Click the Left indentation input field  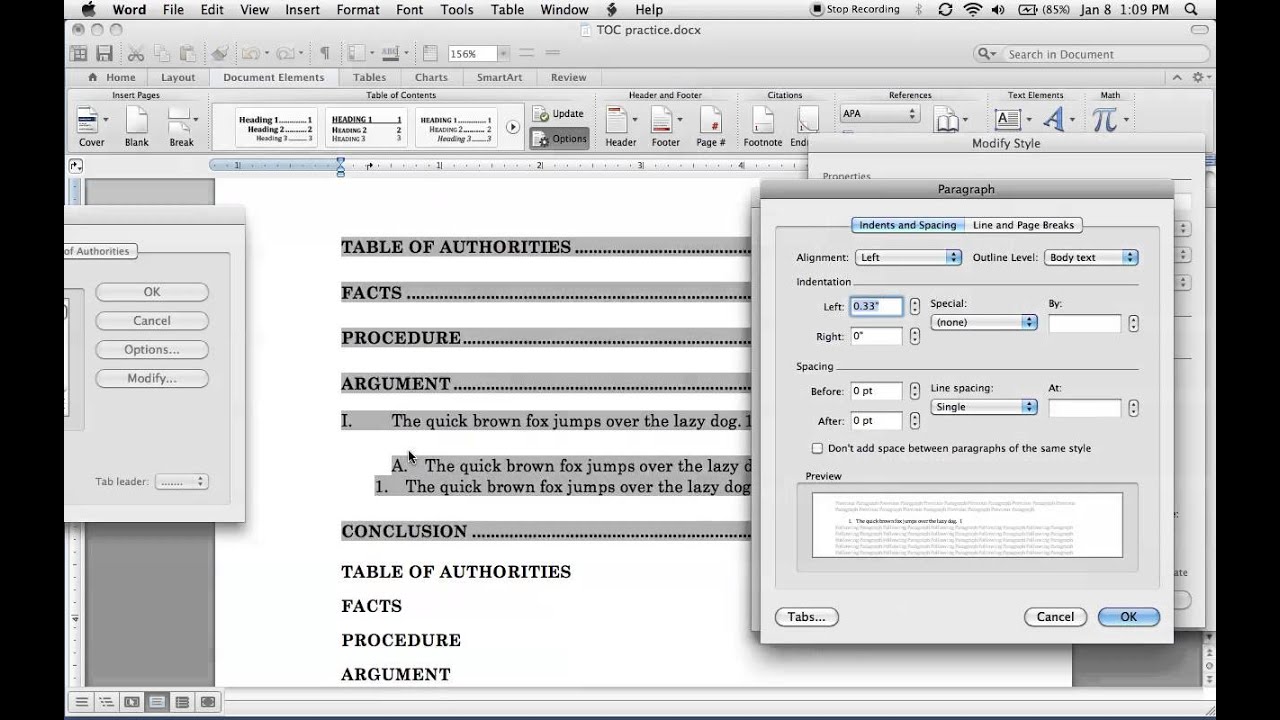coord(876,307)
